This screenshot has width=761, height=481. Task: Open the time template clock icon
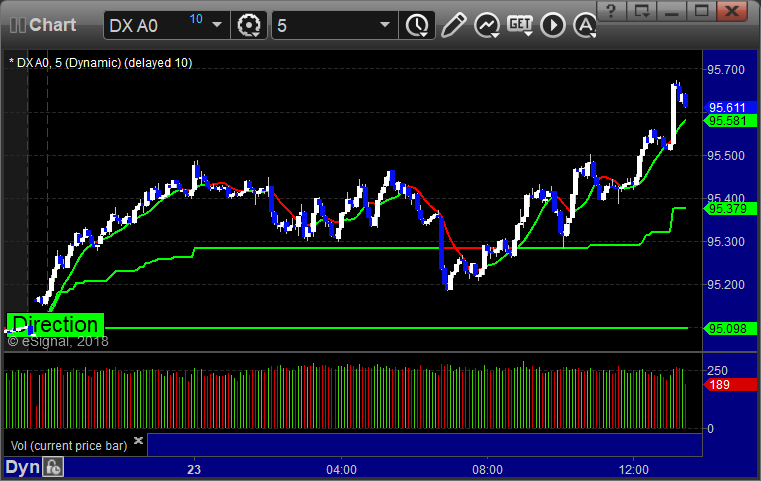click(417, 25)
